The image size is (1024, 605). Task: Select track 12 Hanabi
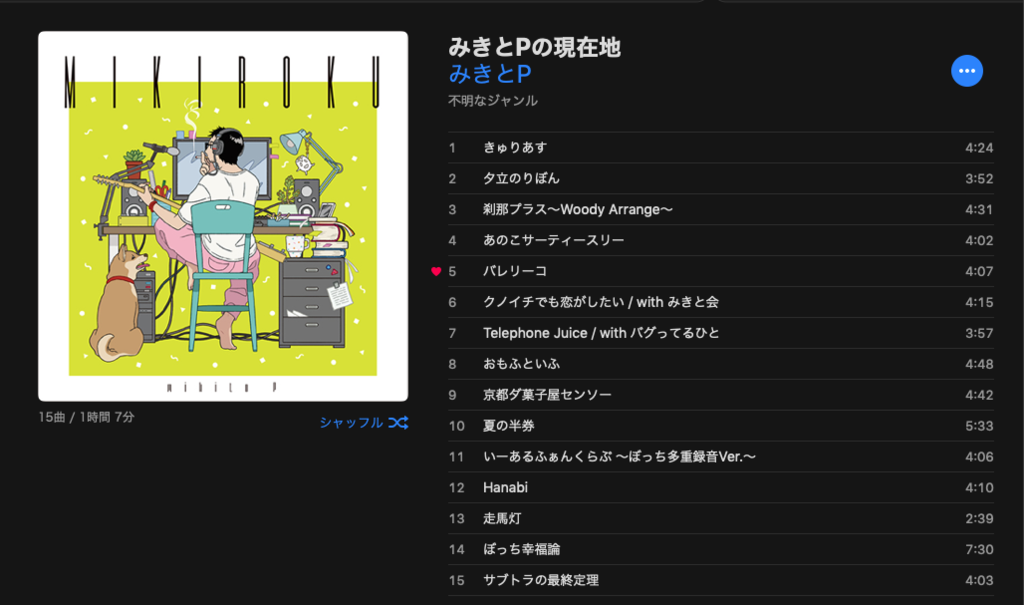721,487
